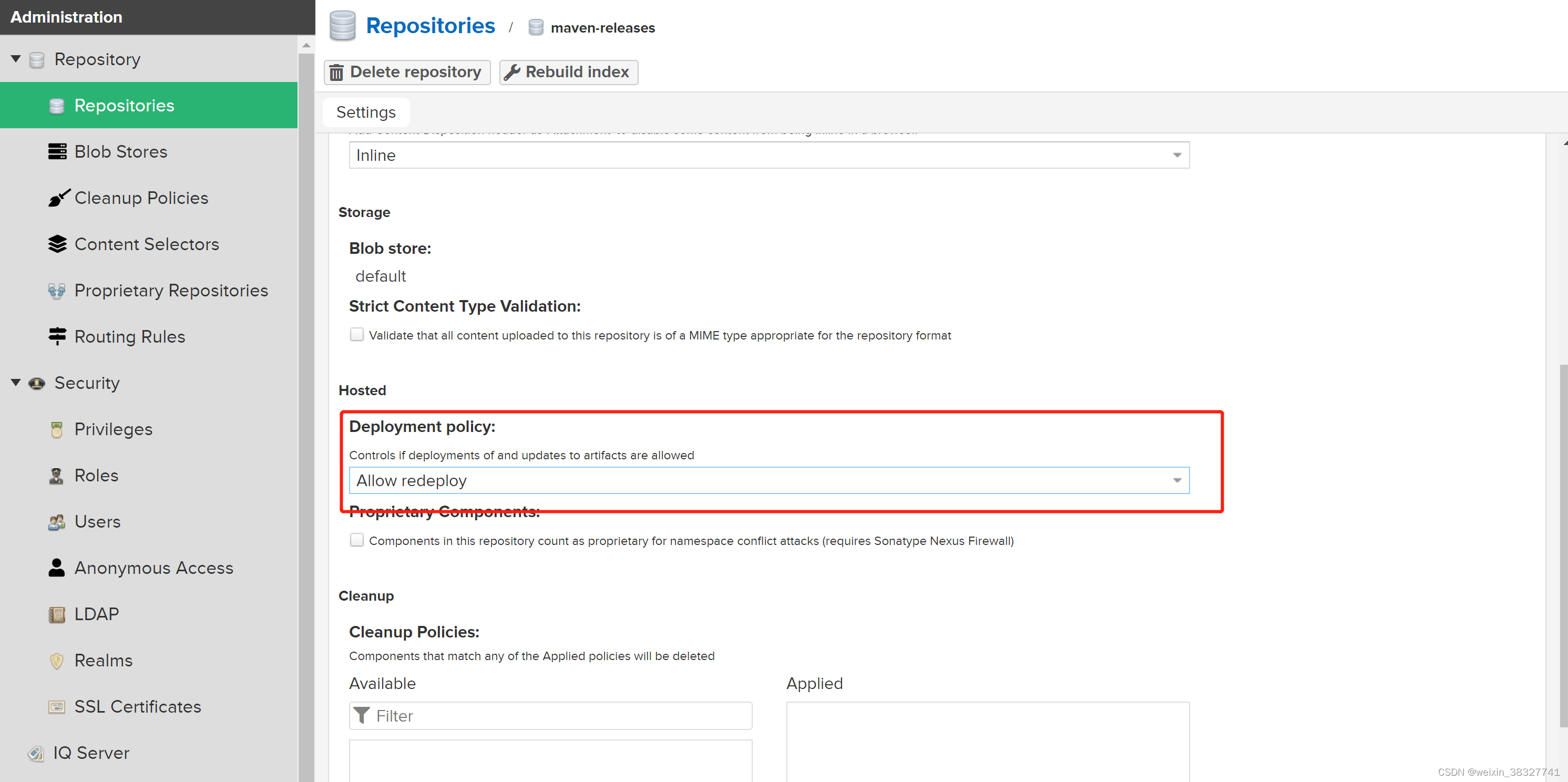The image size is (1568, 782).
Task: Click the Privileges icon under Security
Action: click(x=57, y=429)
